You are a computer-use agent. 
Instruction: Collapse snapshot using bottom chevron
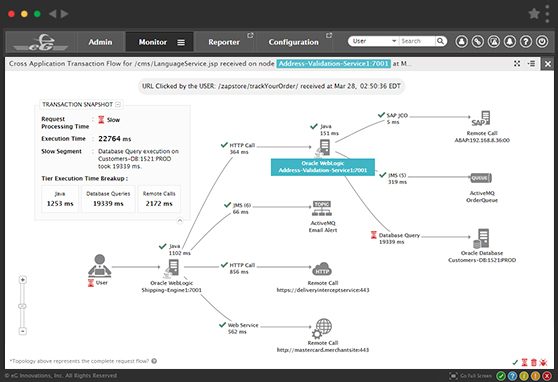(180, 220)
